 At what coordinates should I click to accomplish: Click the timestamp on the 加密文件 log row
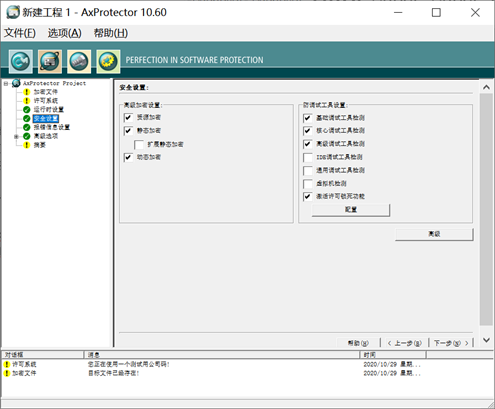tap(392, 373)
